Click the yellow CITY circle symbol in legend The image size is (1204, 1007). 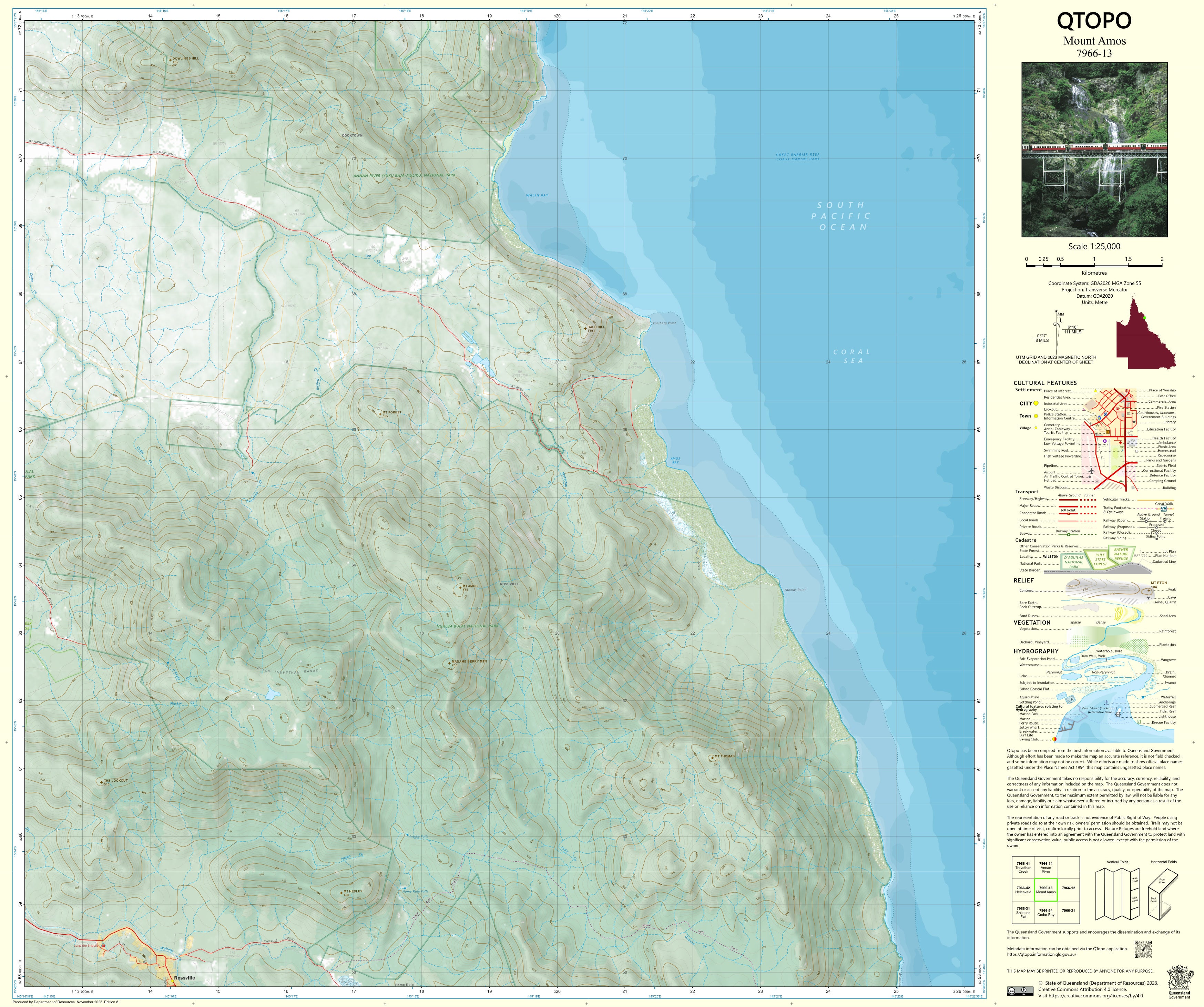click(1036, 403)
